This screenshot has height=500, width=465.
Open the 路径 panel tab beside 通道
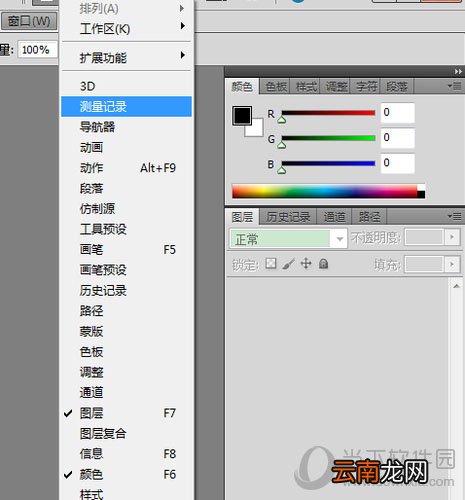pyautogui.click(x=369, y=217)
